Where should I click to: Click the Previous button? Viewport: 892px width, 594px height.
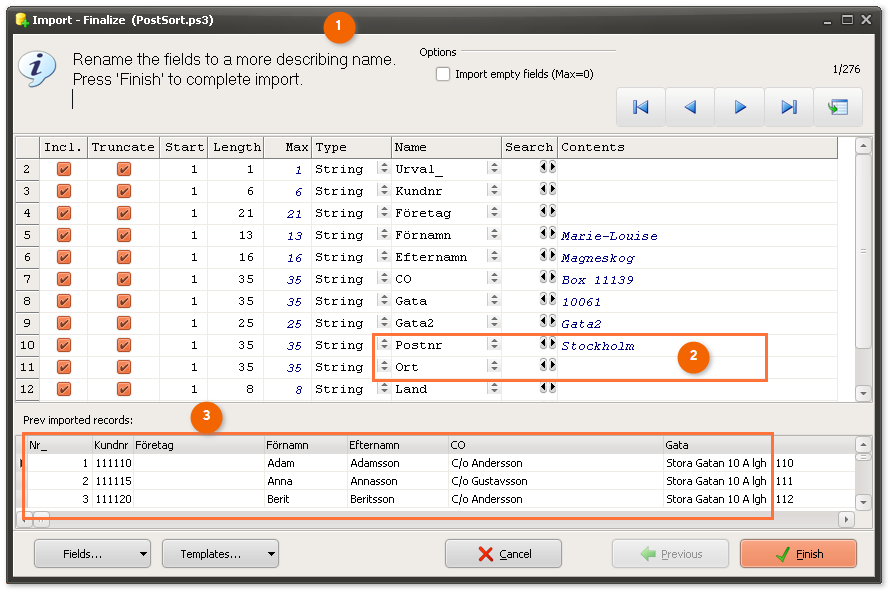click(670, 554)
